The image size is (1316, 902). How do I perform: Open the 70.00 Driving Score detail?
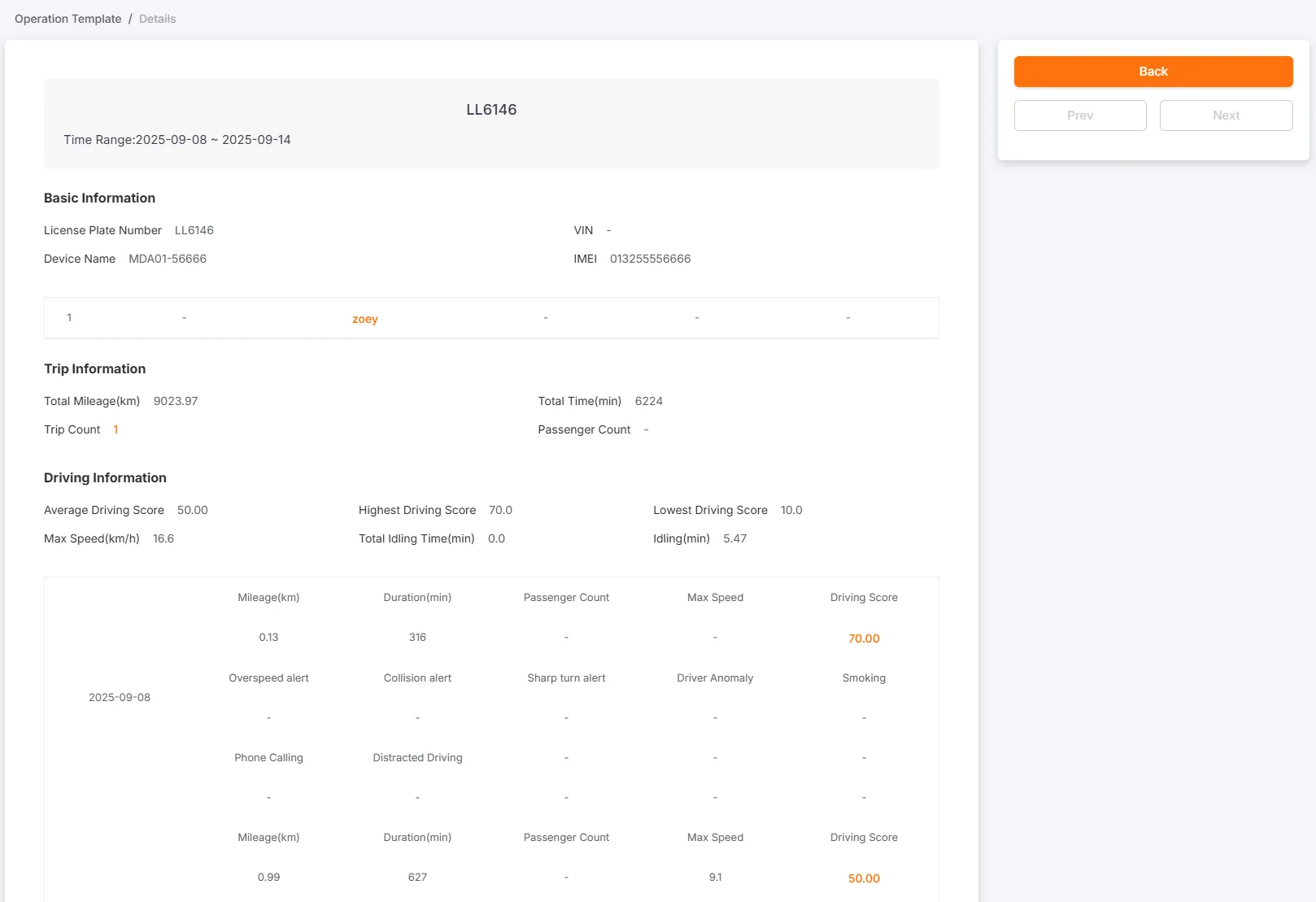[864, 638]
